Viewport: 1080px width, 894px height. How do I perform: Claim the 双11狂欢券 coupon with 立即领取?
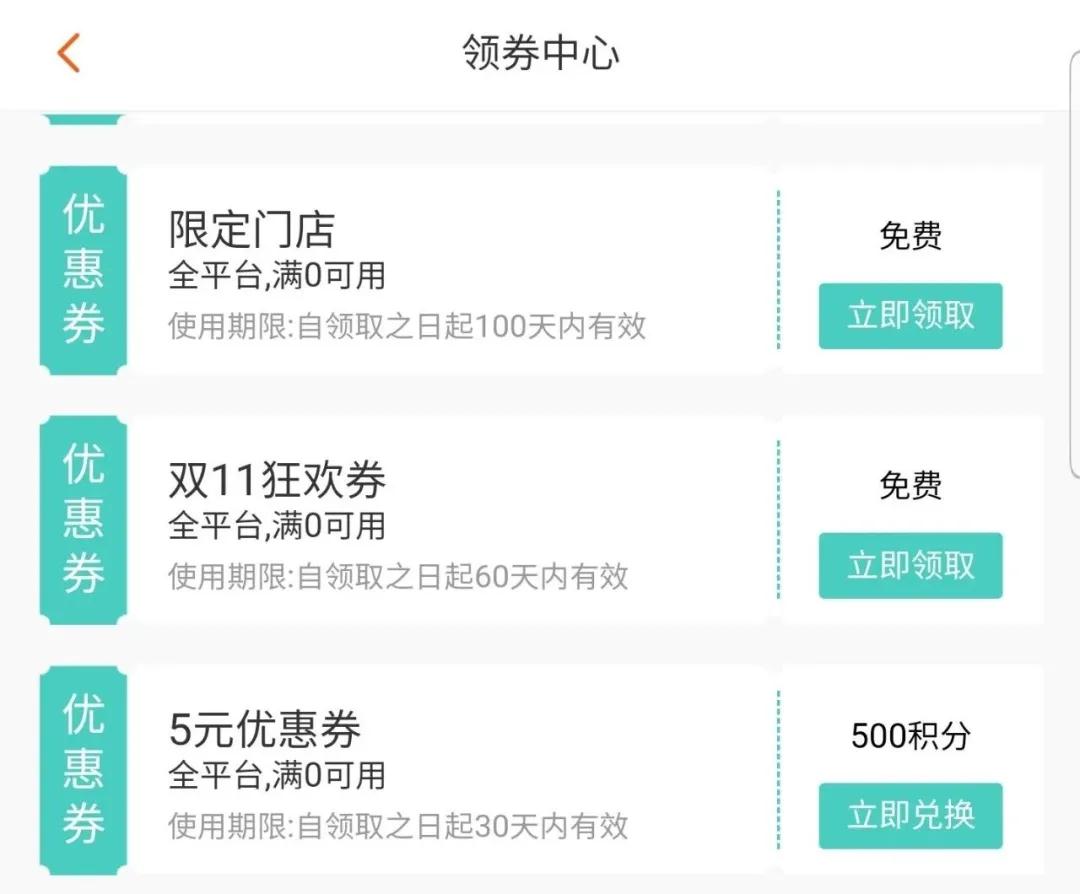910,566
